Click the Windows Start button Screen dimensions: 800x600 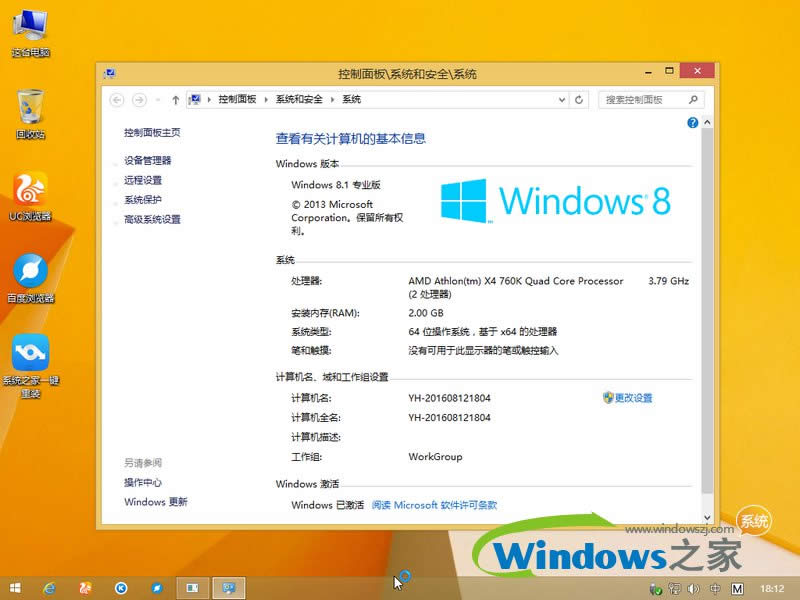15,588
